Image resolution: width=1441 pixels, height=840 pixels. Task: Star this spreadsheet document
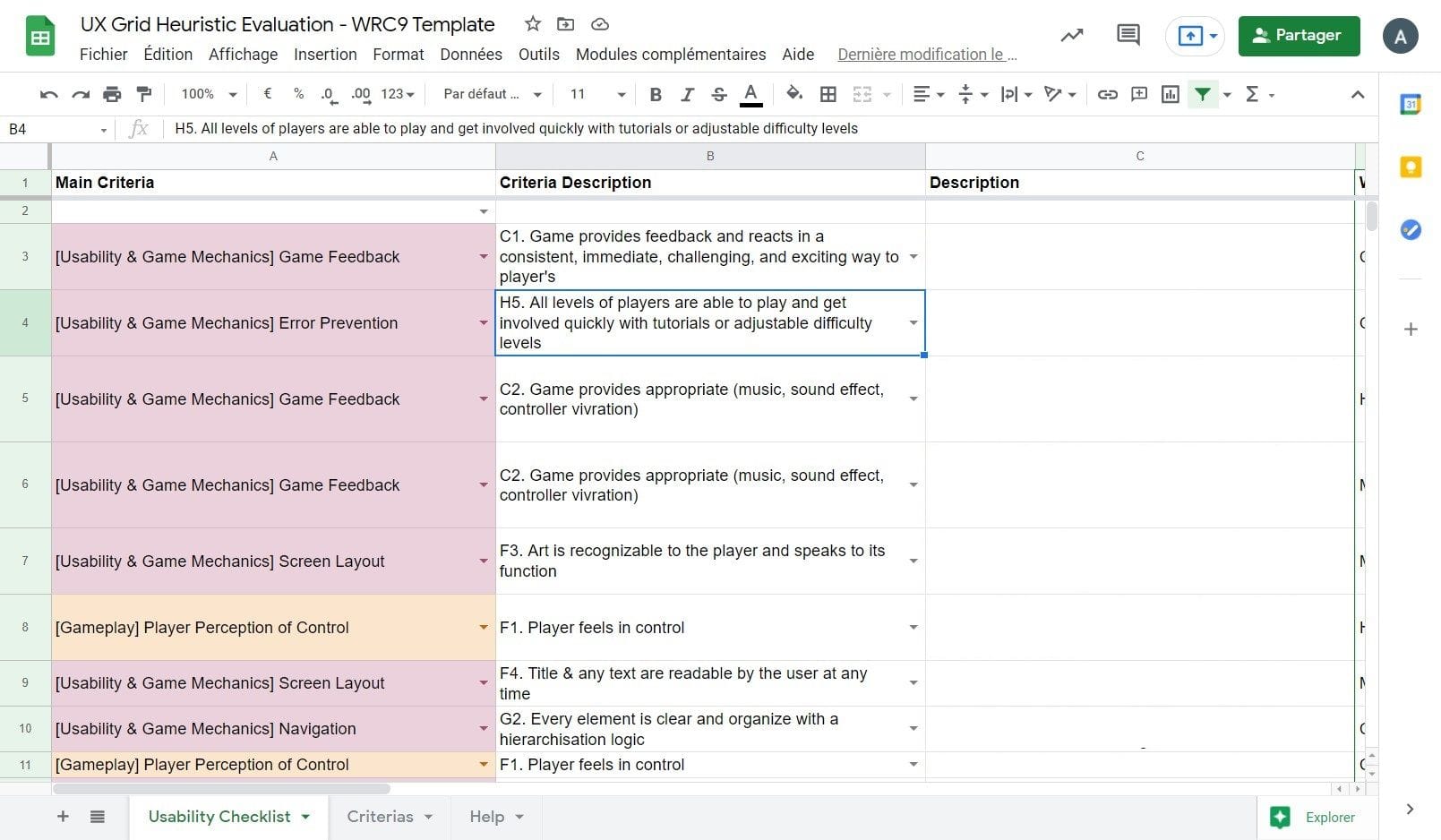(x=533, y=24)
